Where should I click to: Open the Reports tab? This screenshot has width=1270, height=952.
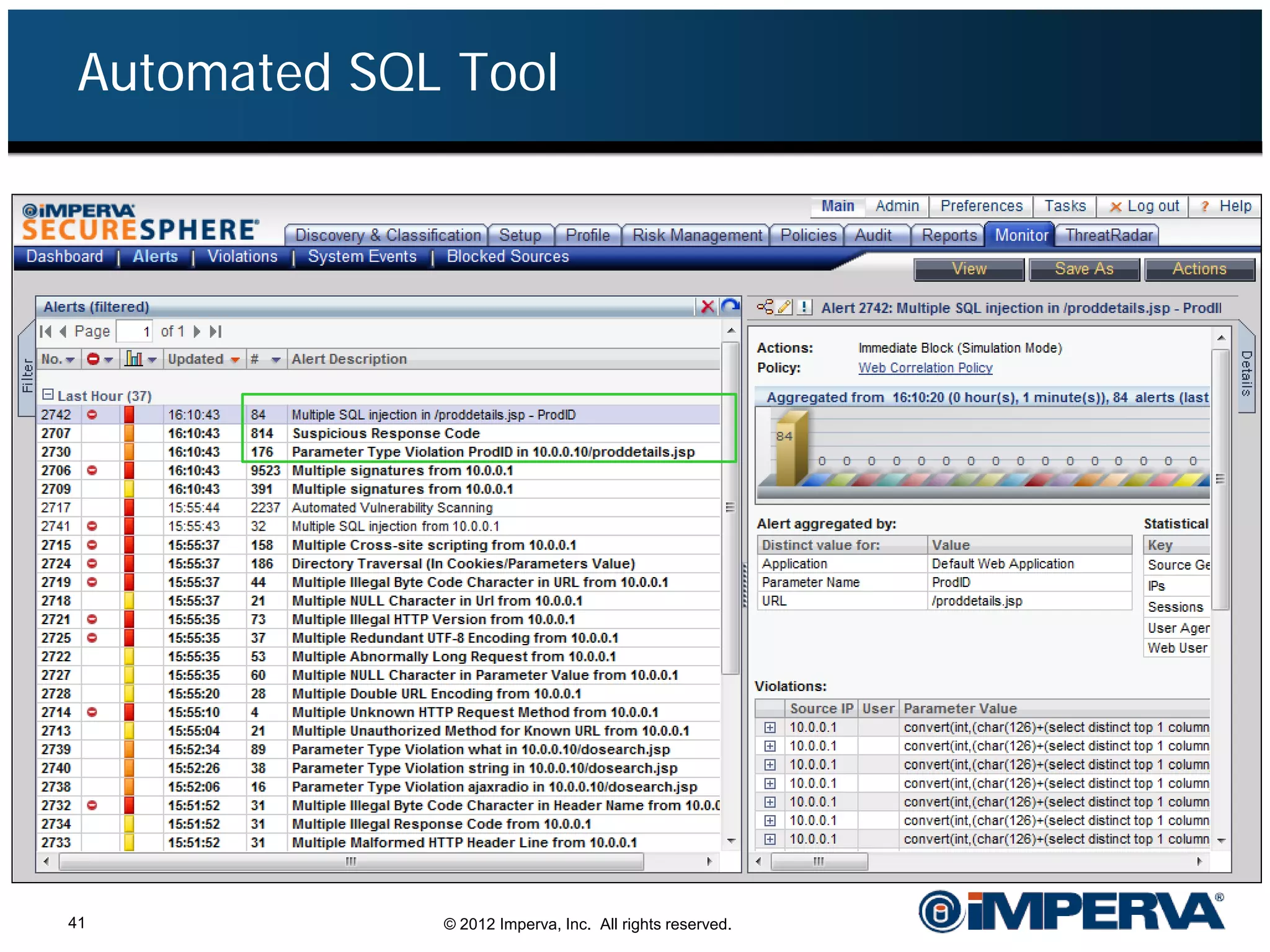tap(949, 236)
